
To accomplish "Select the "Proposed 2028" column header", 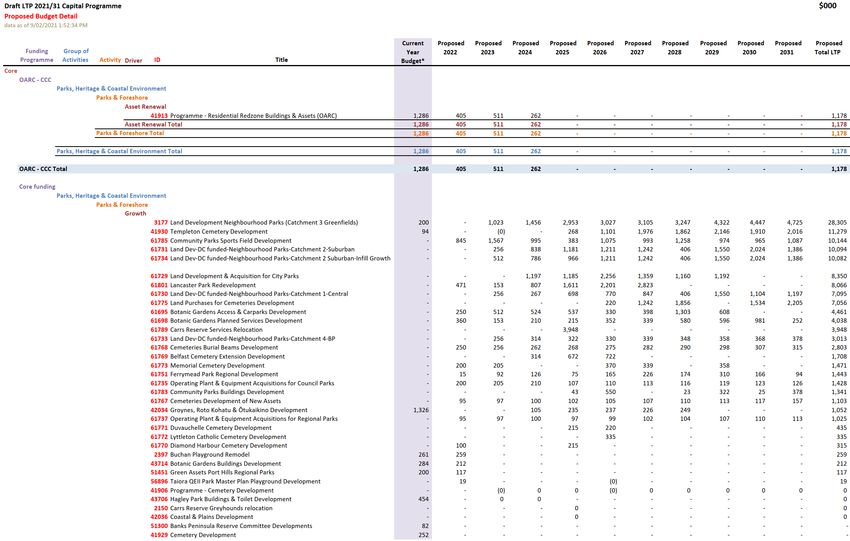I will [675, 48].
